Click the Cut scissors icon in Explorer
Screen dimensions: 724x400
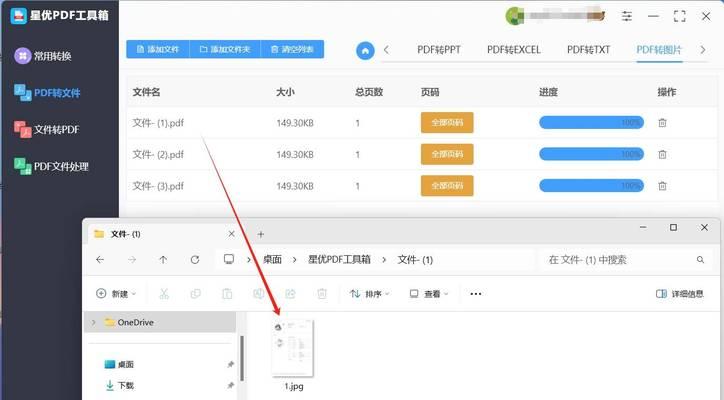164,294
